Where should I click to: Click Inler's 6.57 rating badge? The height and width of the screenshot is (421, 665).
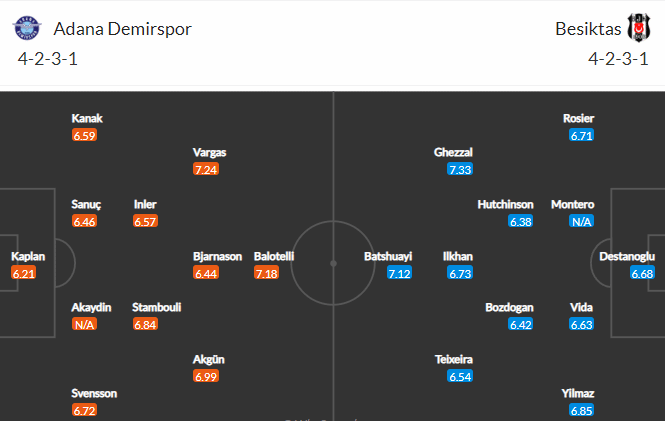145,221
